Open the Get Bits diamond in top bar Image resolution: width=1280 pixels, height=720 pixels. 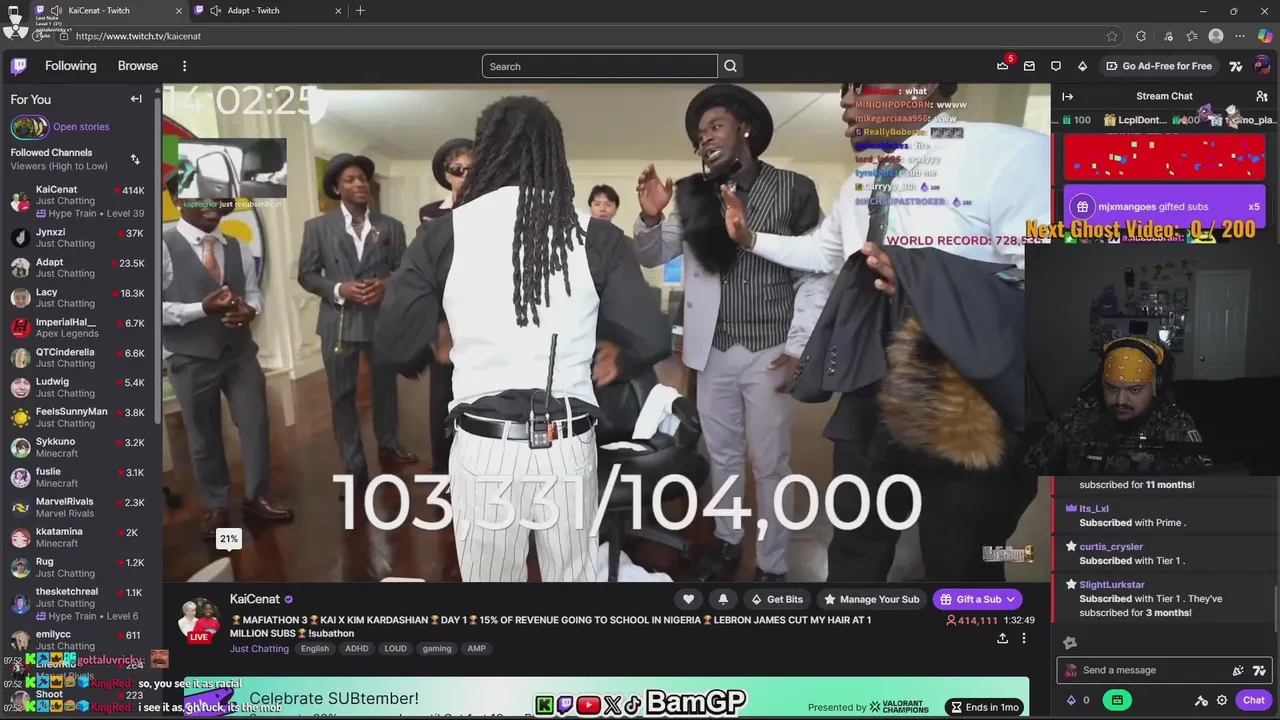(1082, 66)
